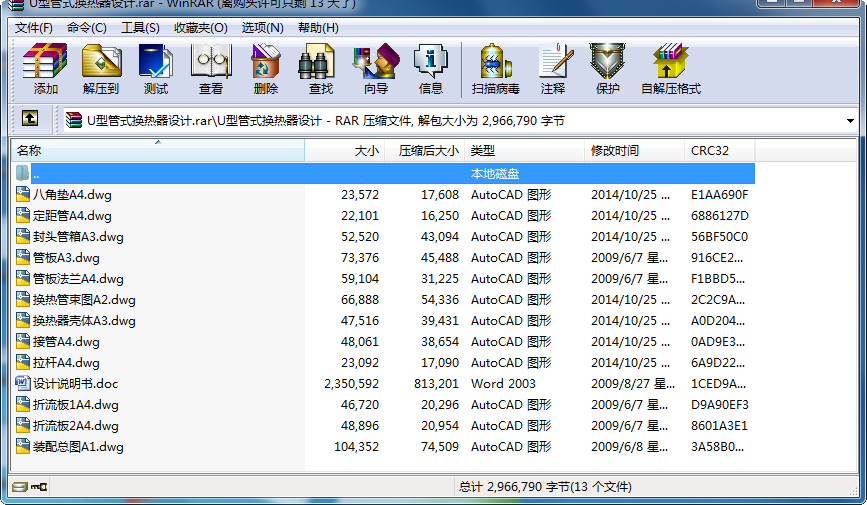
Task: Sort by 名称 column header
Action: point(158,150)
